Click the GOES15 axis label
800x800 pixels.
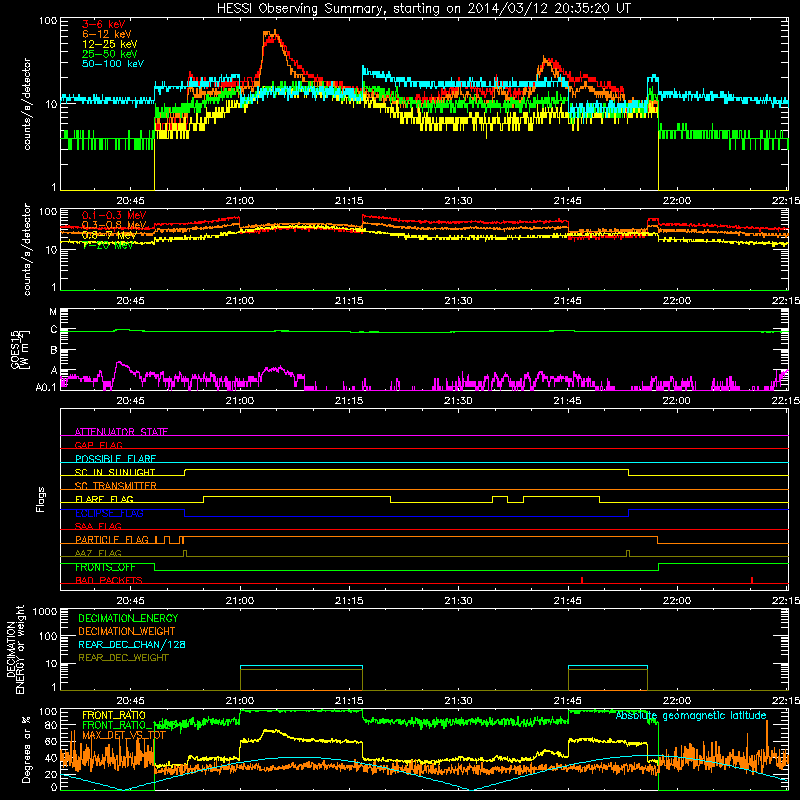(x=20, y=349)
